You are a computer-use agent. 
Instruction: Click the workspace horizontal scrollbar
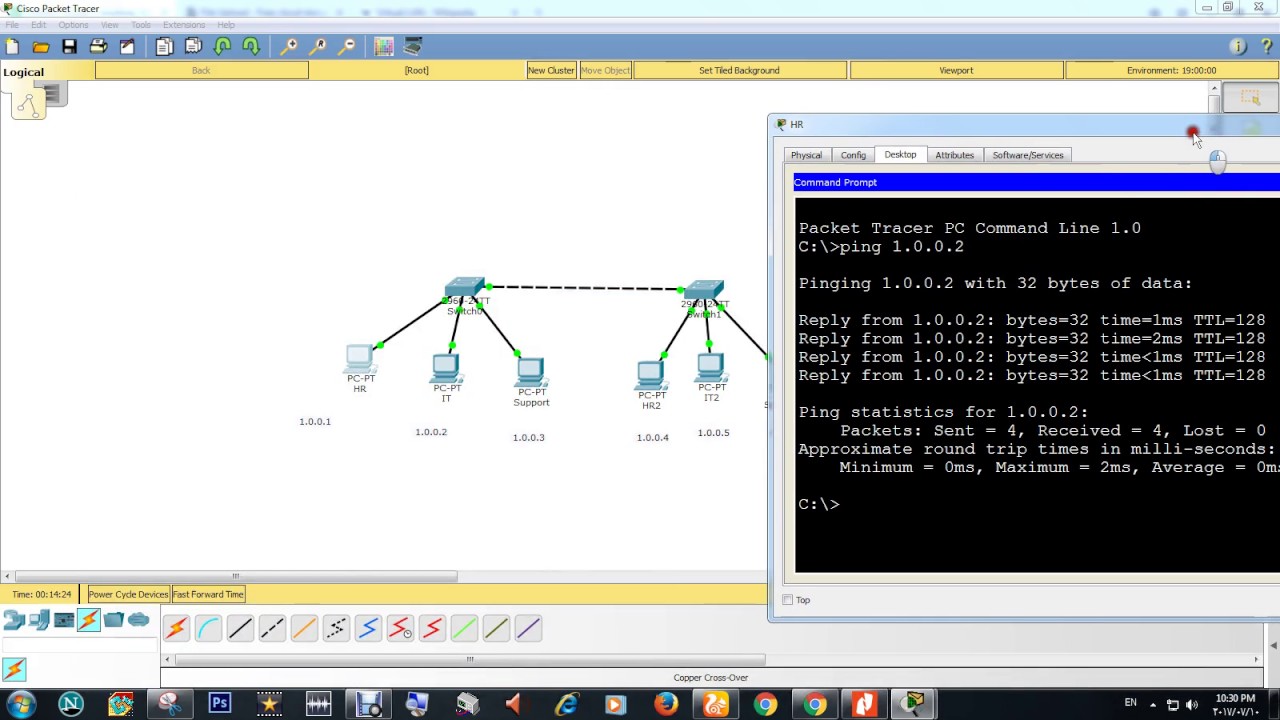[235, 576]
